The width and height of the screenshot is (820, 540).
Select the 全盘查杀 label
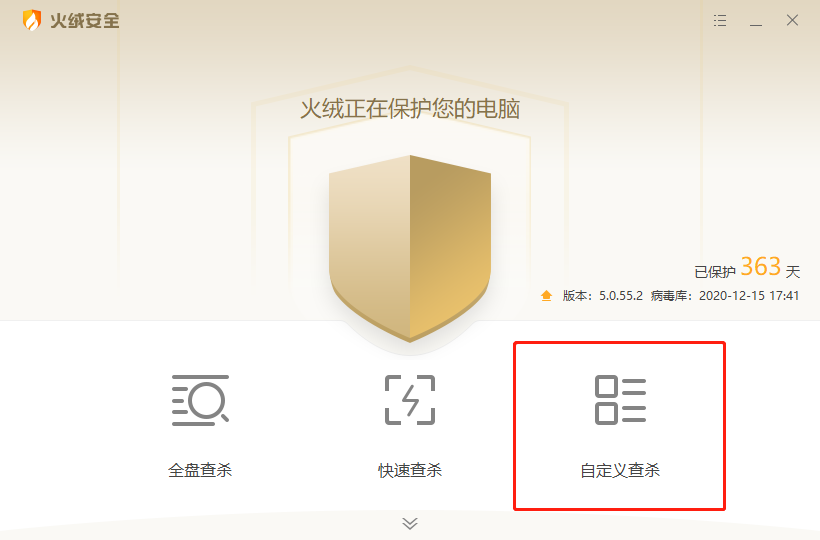click(x=200, y=470)
